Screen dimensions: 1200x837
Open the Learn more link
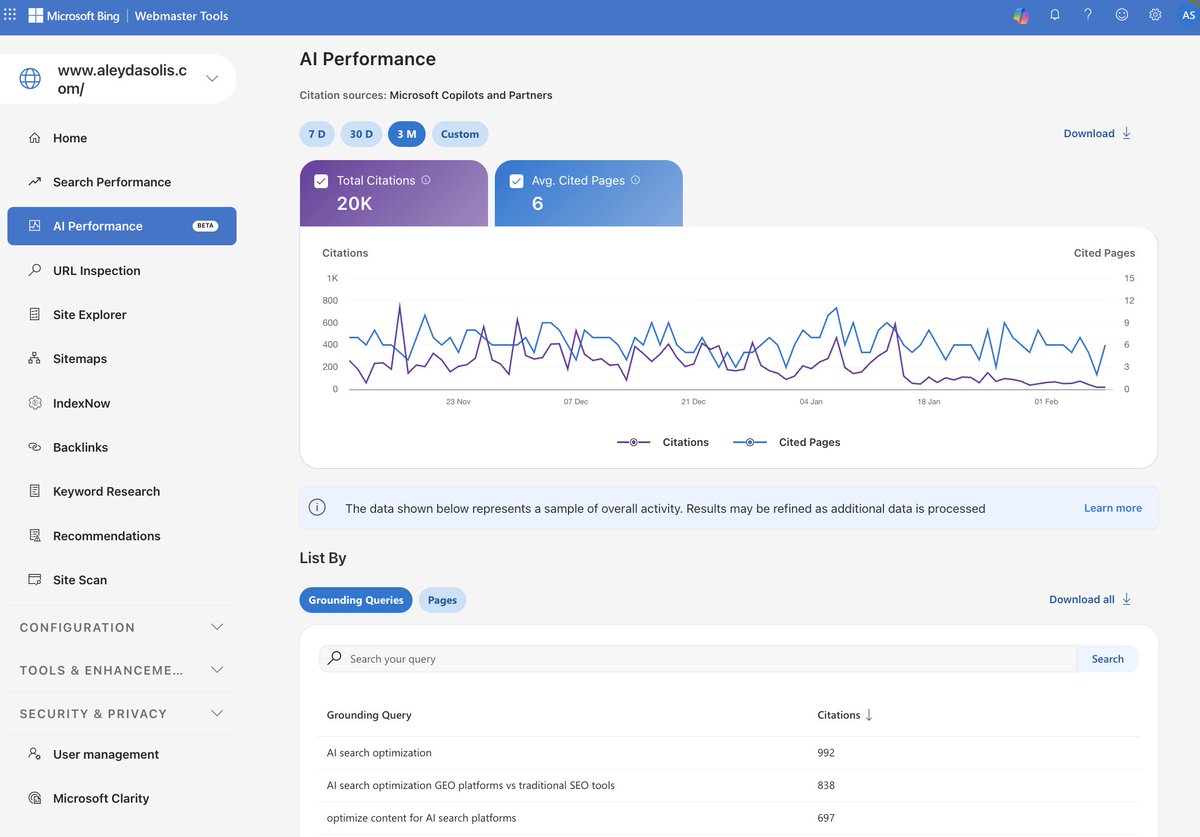pos(1112,507)
